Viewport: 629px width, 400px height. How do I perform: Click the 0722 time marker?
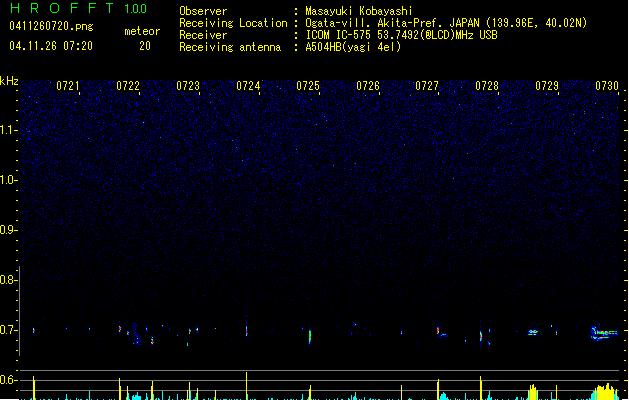tap(128, 86)
